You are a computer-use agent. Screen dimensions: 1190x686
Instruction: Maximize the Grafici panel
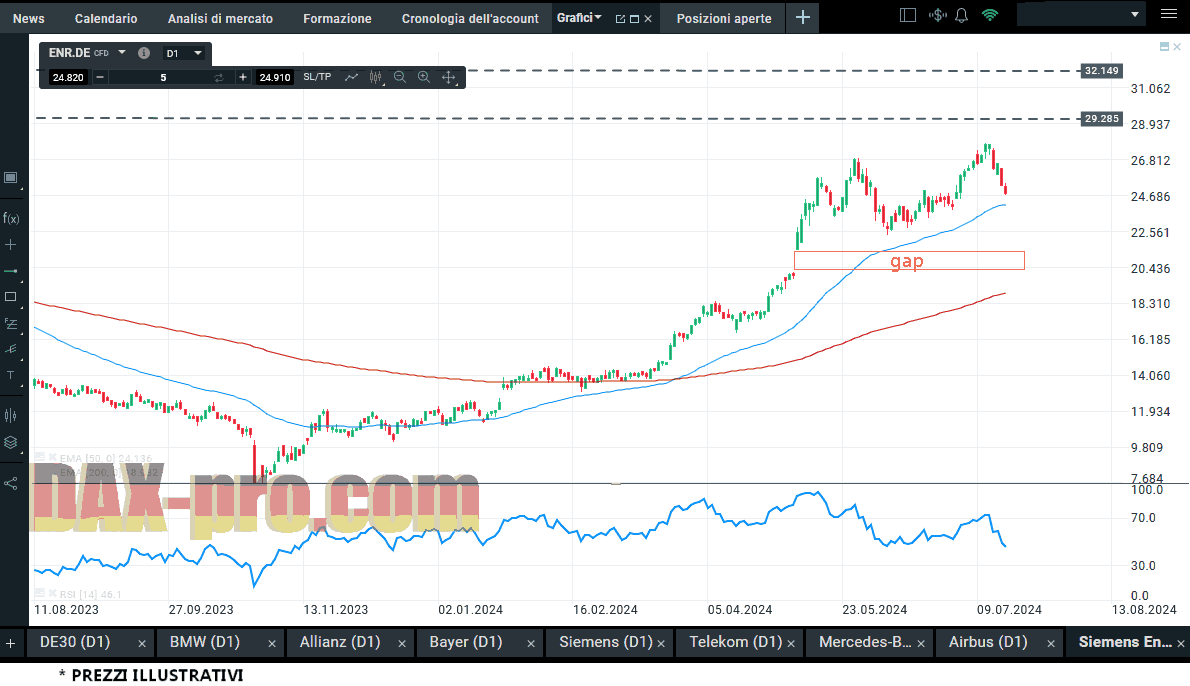tap(634, 19)
